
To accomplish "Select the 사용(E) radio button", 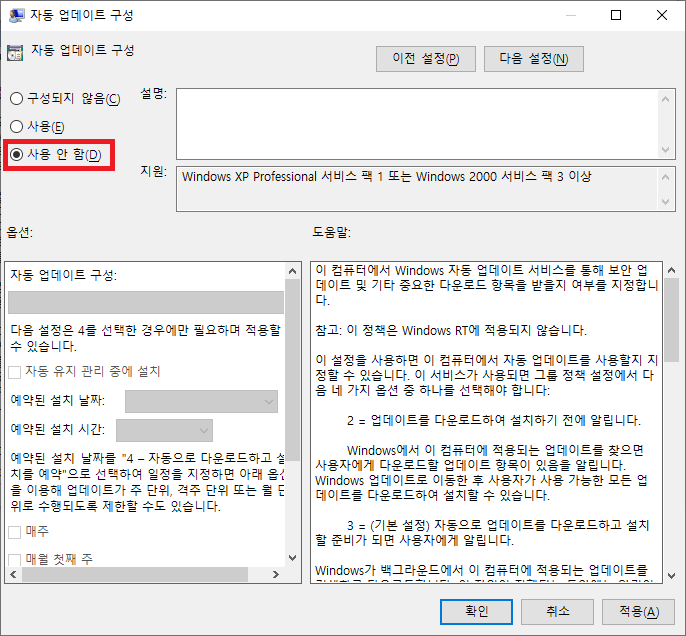I will pyautogui.click(x=37, y=126).
